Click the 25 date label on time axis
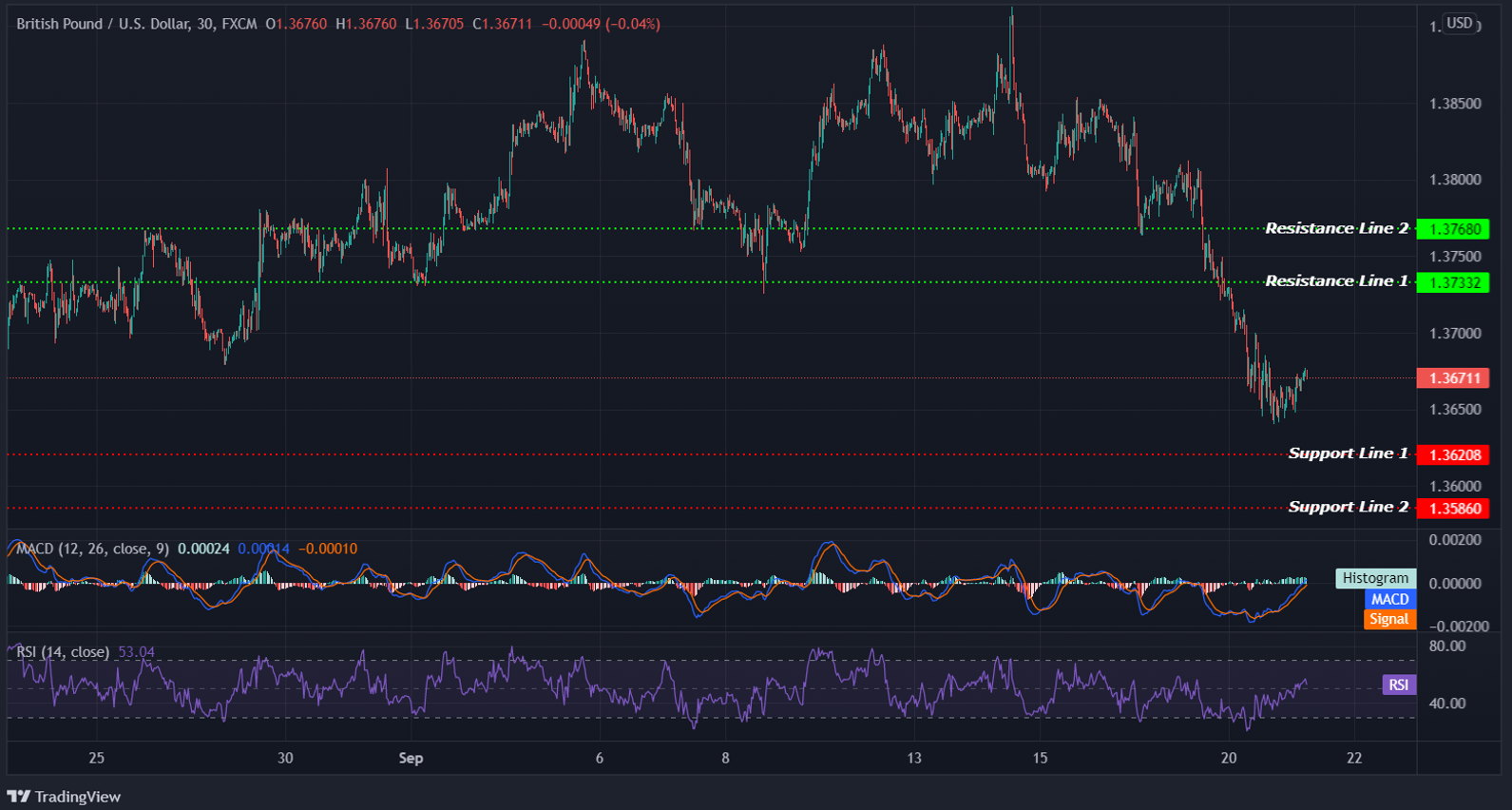This screenshot has height=810, width=1512. click(x=96, y=758)
